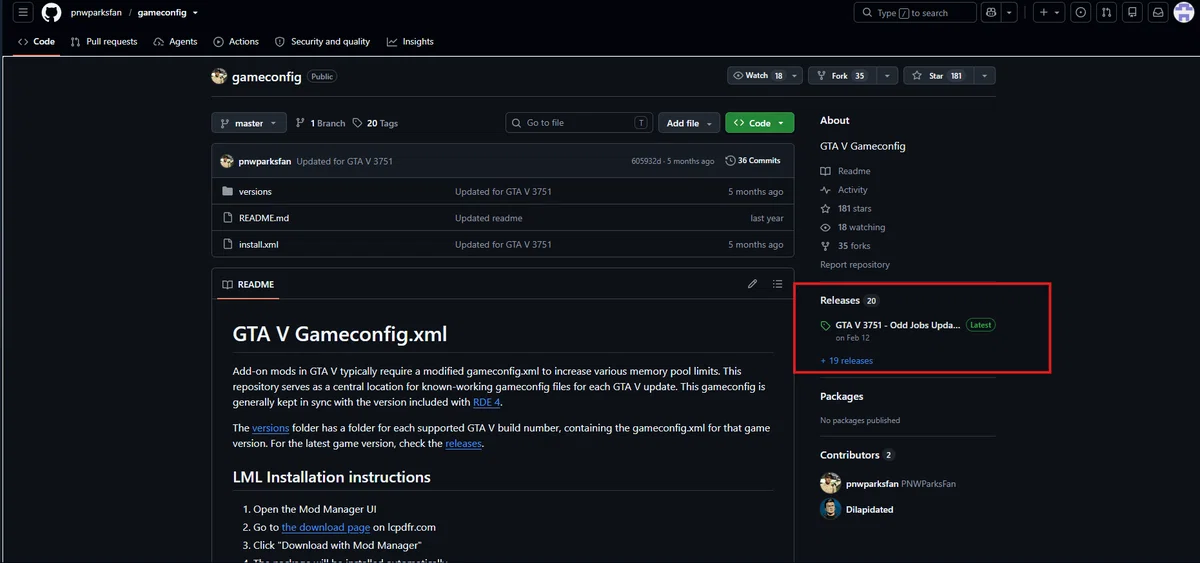Image resolution: width=1200 pixels, height=563 pixels.
Task: Click versions row commit message Updated for GTA V 3751
Action: pos(503,191)
